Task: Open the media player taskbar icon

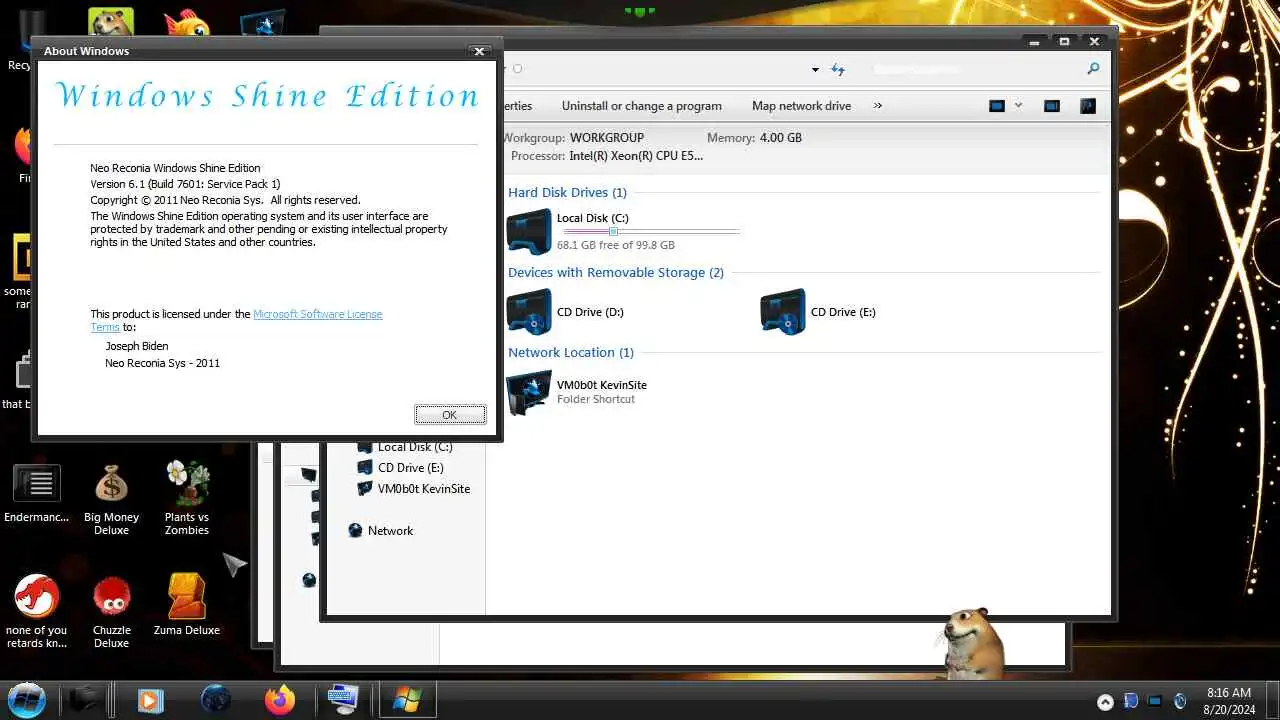Action: point(150,700)
